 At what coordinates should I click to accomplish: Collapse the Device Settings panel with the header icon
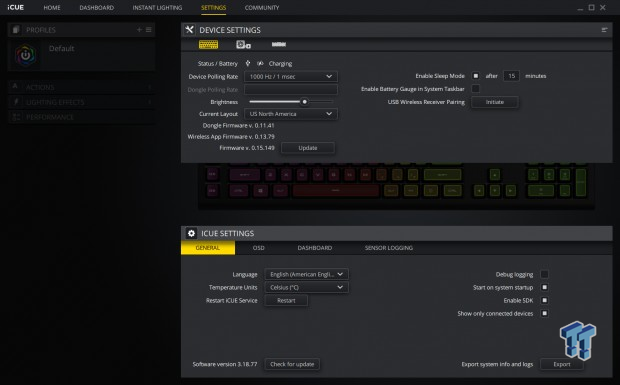(x=604, y=30)
